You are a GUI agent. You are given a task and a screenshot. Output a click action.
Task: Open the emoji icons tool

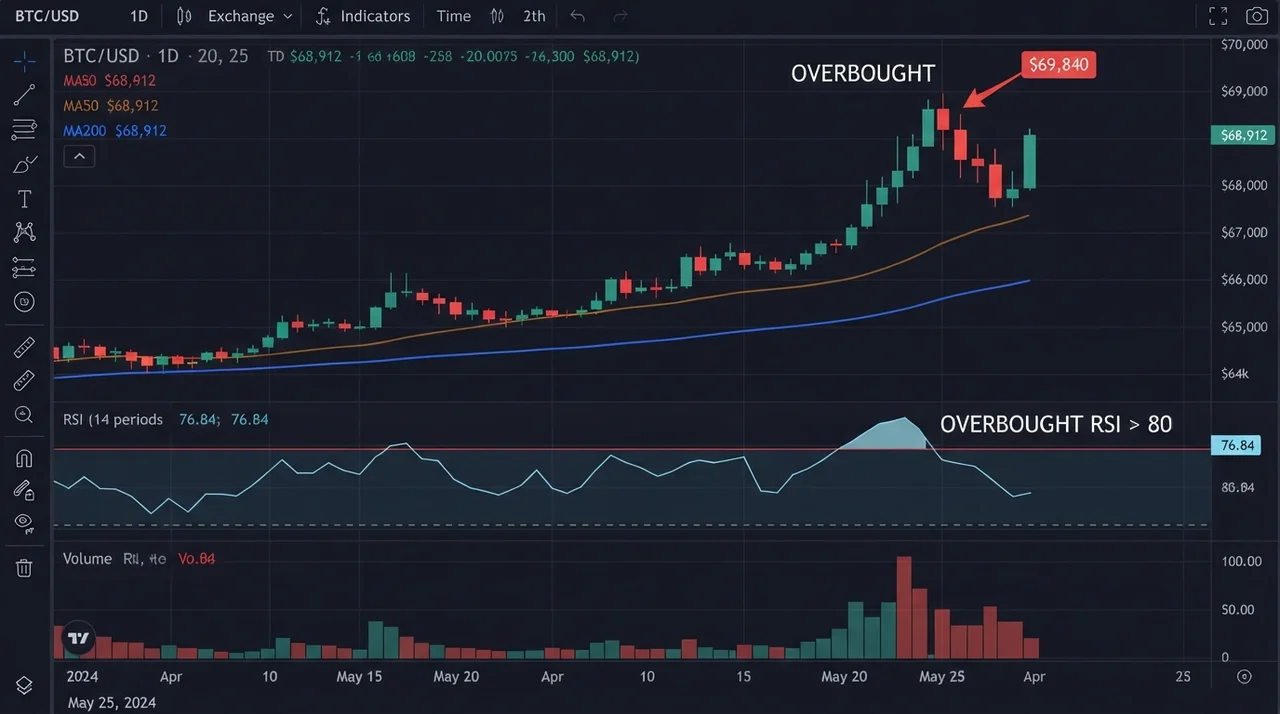click(25, 301)
